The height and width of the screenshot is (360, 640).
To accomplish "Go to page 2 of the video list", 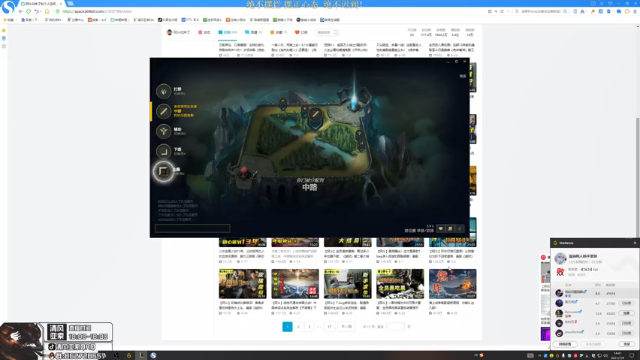I will tap(298, 327).
